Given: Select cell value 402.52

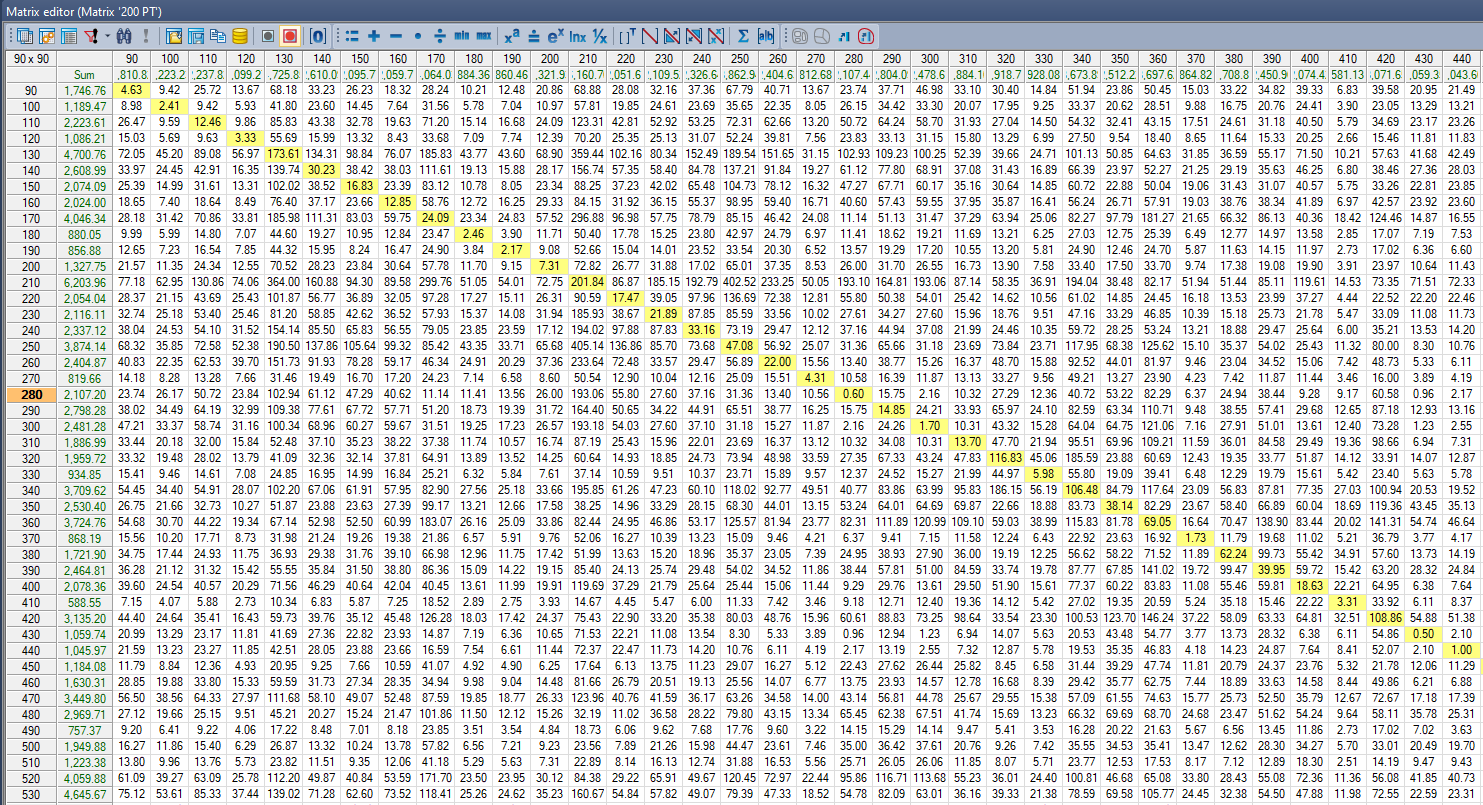Looking at the screenshot, I should tap(738, 282).
